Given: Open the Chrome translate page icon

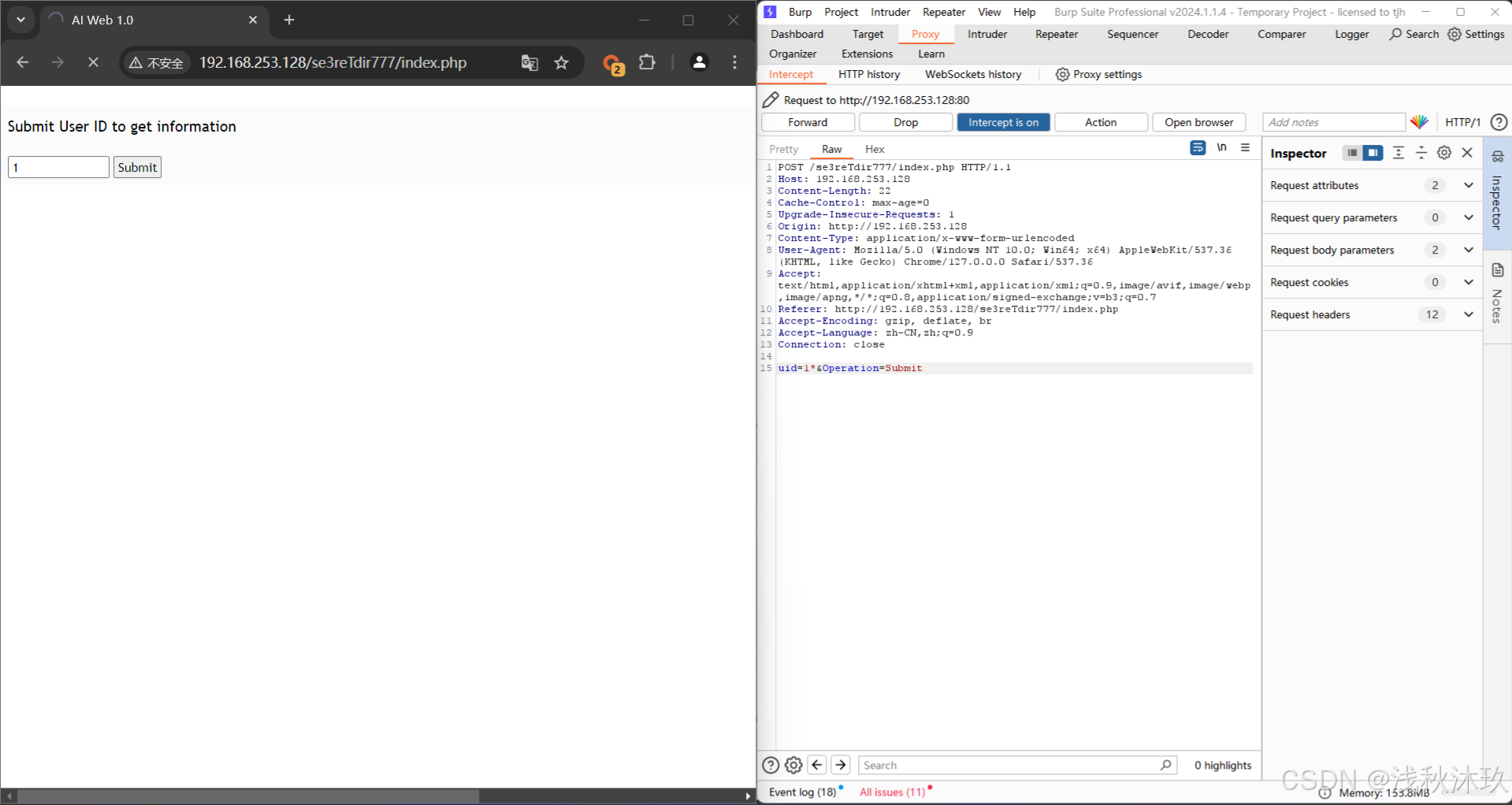Looking at the screenshot, I should (x=529, y=62).
